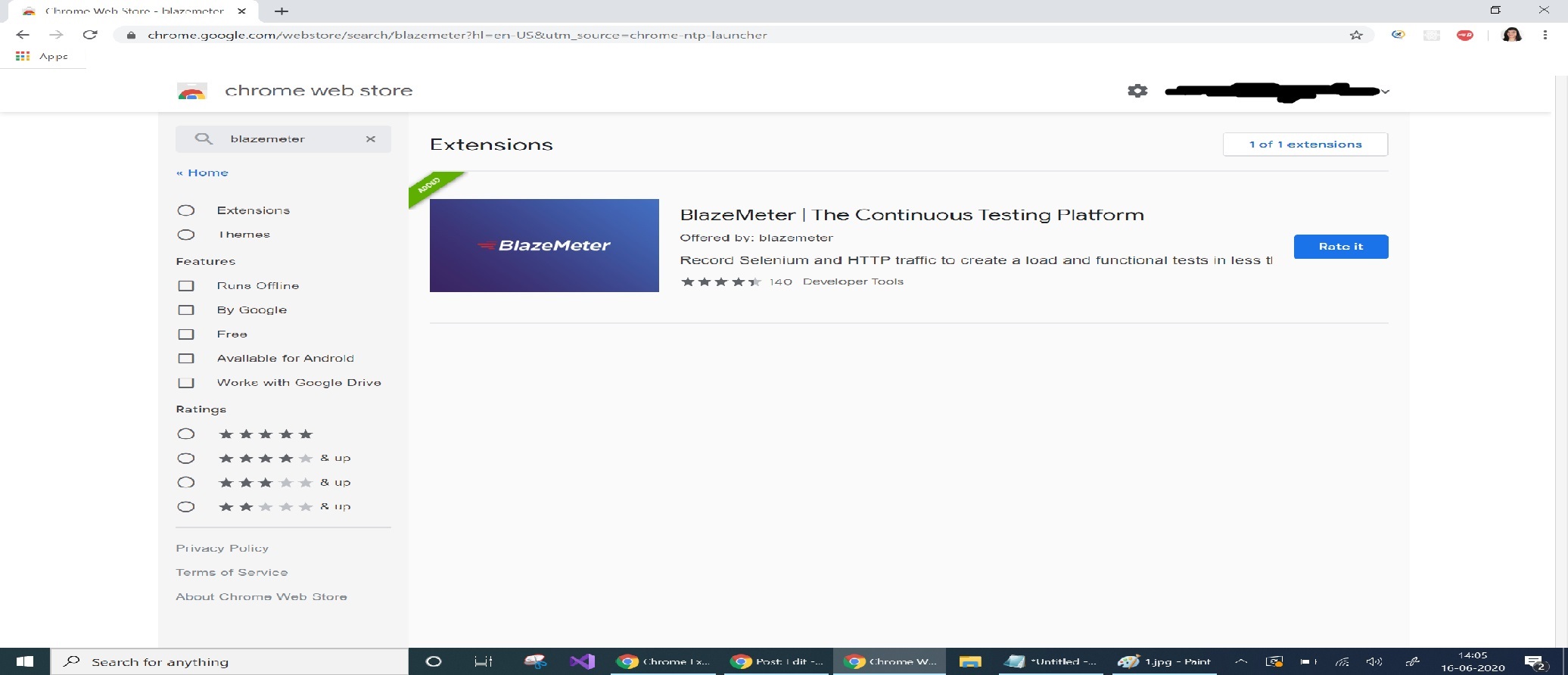
Task: Click the Chrome address bar URL
Action: click(x=457, y=35)
